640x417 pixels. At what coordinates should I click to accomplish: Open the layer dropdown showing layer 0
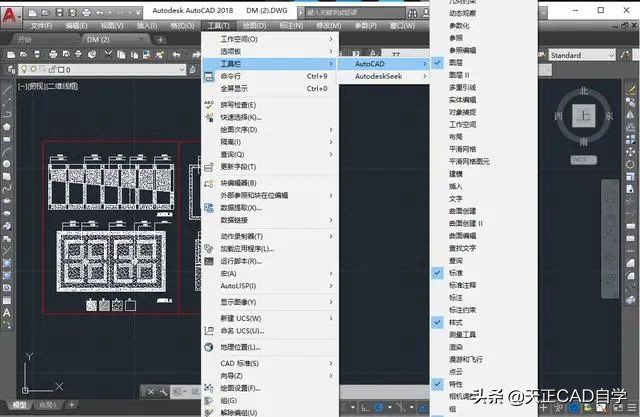(102, 70)
